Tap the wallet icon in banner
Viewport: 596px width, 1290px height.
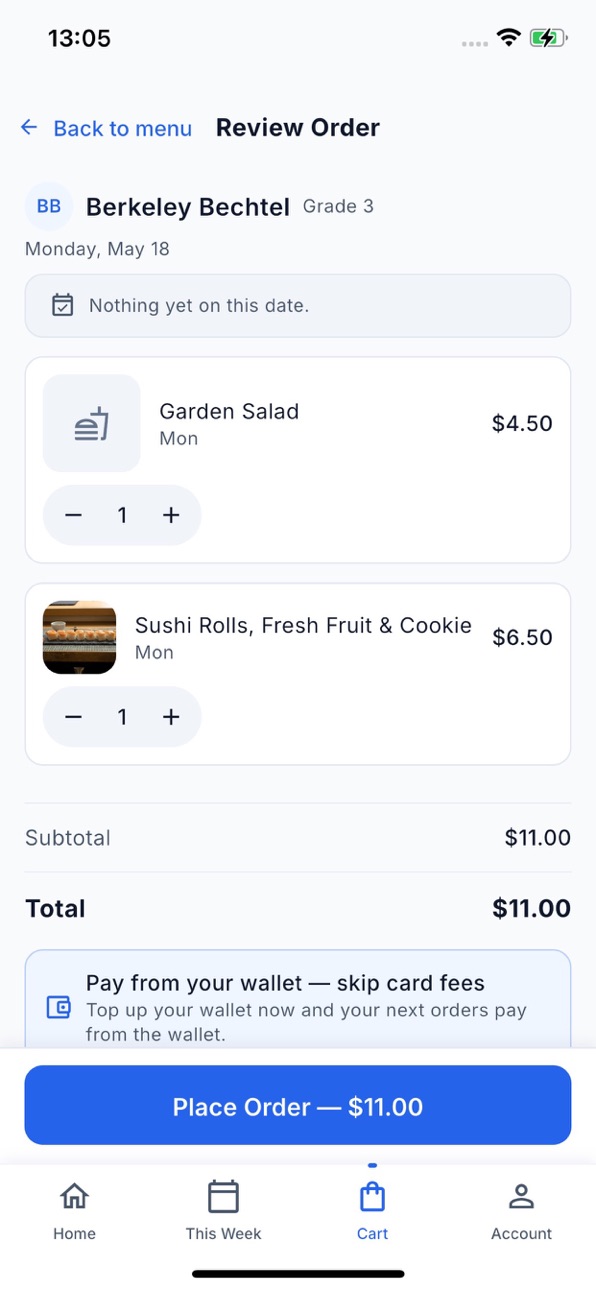point(59,1007)
